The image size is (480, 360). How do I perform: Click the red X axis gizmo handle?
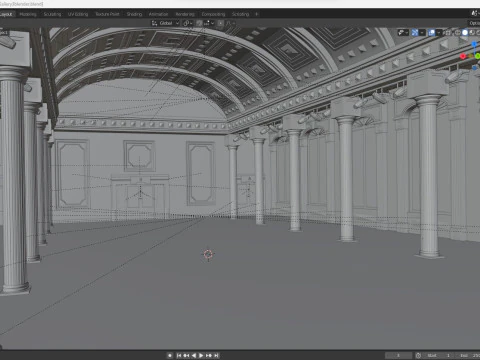(463, 56)
